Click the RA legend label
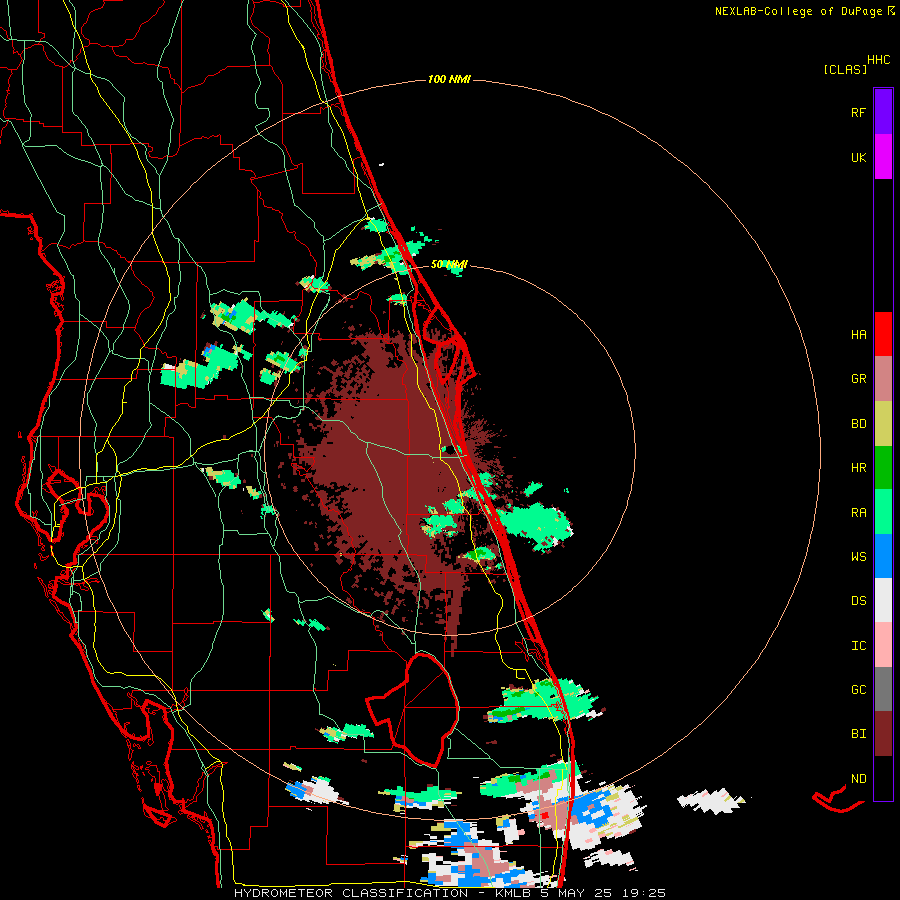 pyautogui.click(x=858, y=513)
